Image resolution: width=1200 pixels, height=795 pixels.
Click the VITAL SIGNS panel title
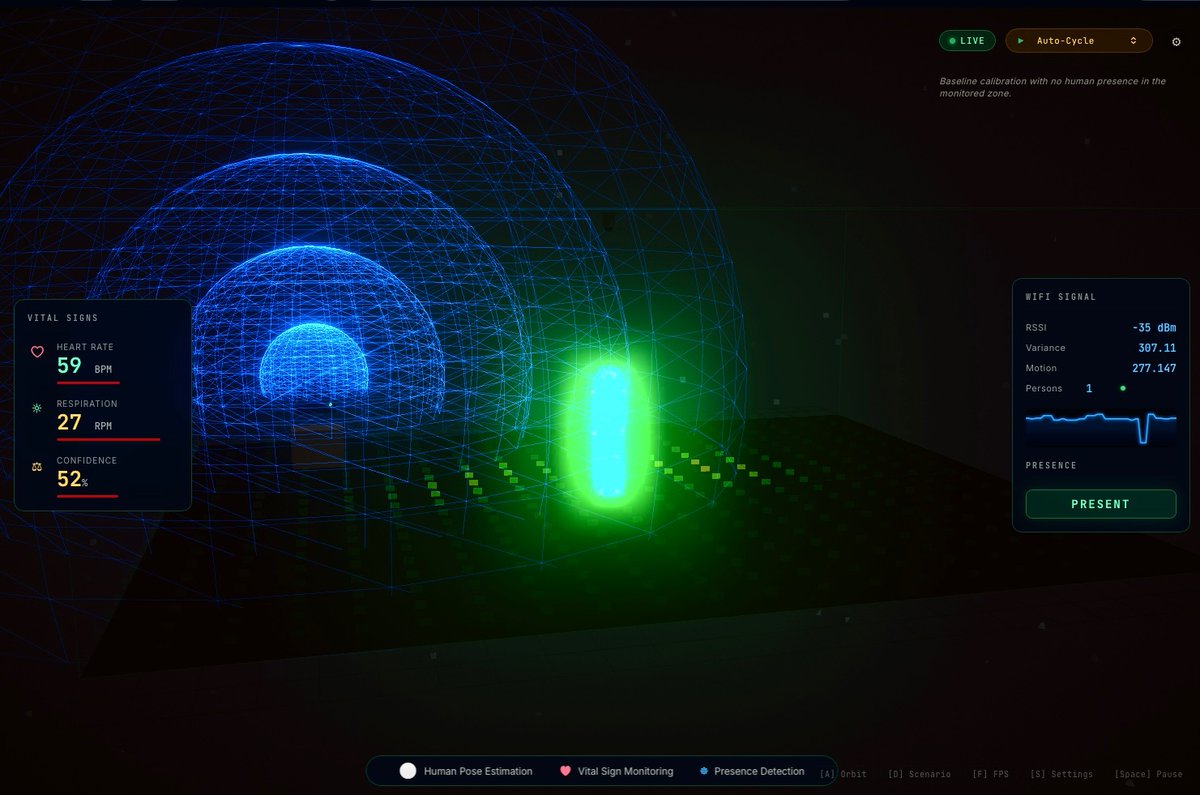click(x=63, y=318)
